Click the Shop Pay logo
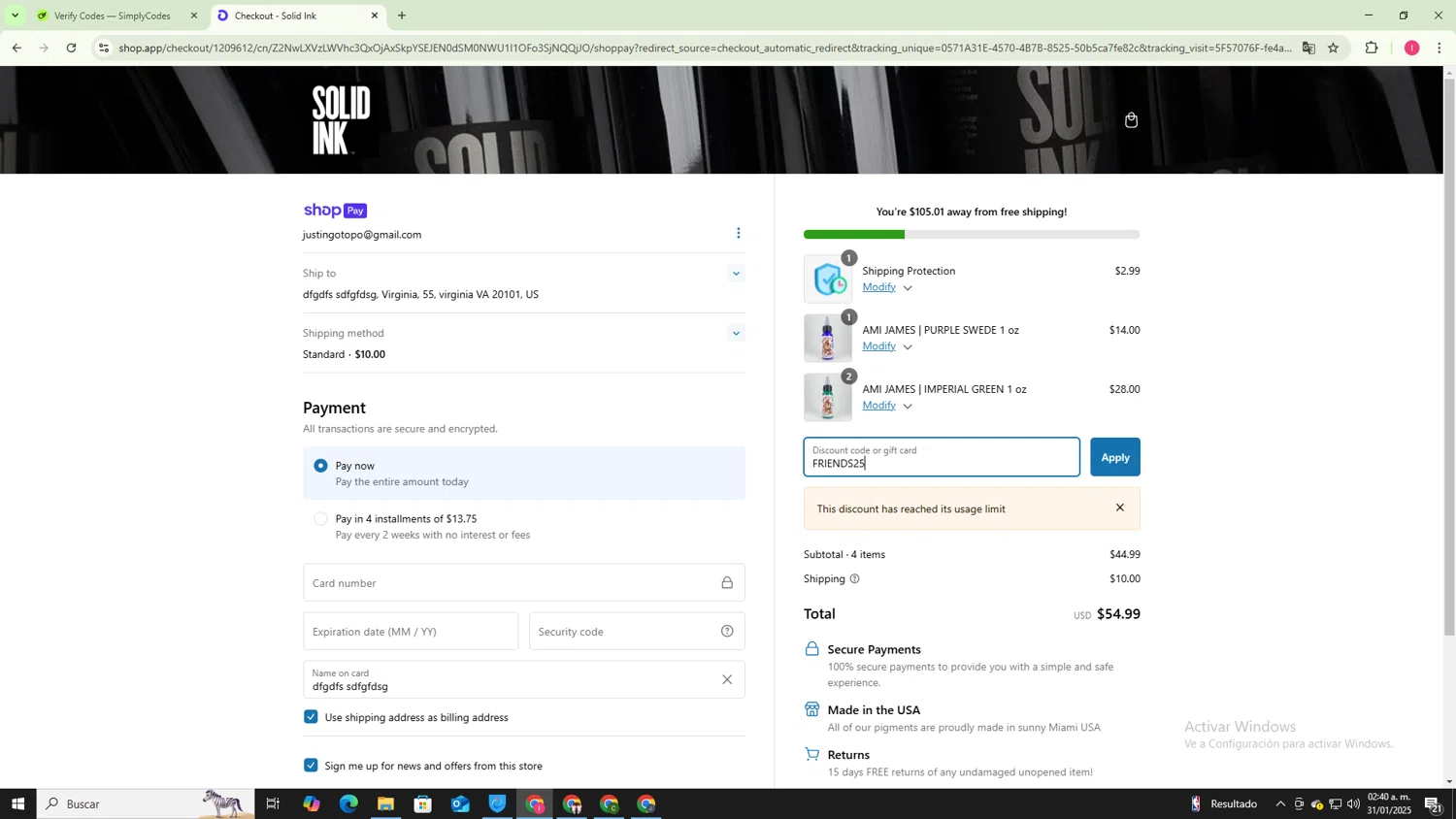1456x819 pixels. [335, 211]
